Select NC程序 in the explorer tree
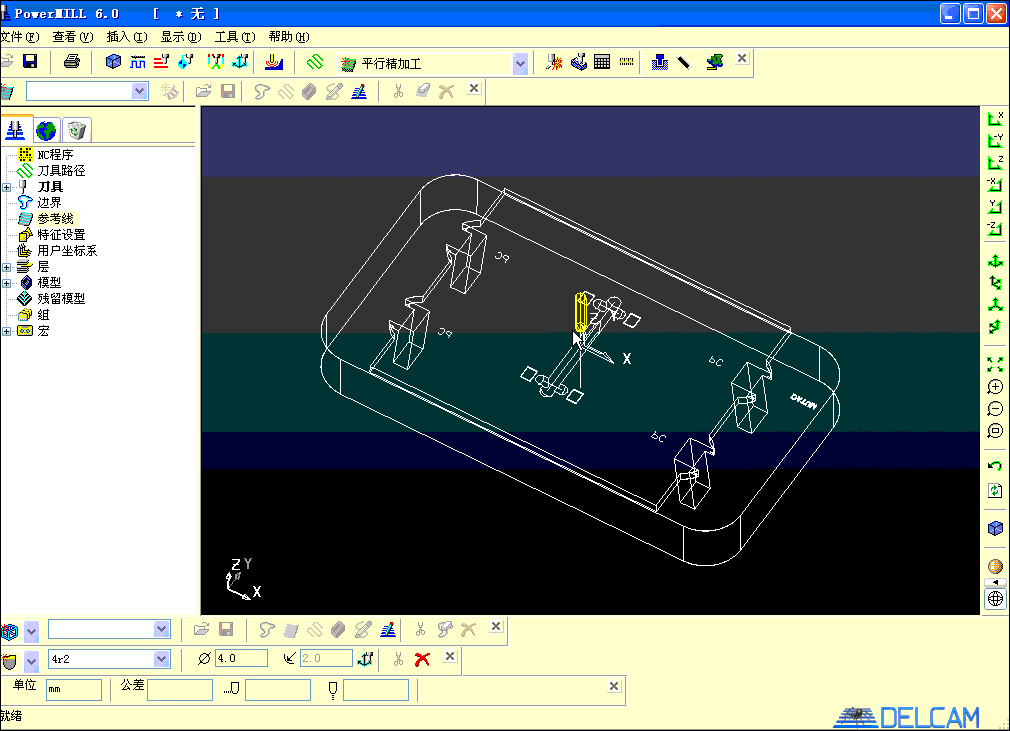 click(x=55, y=155)
